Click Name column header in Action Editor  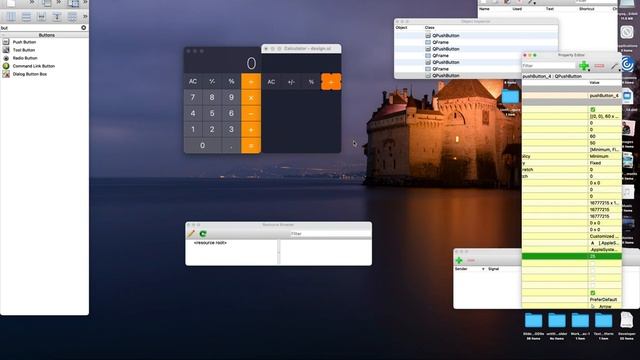pos(484,9)
